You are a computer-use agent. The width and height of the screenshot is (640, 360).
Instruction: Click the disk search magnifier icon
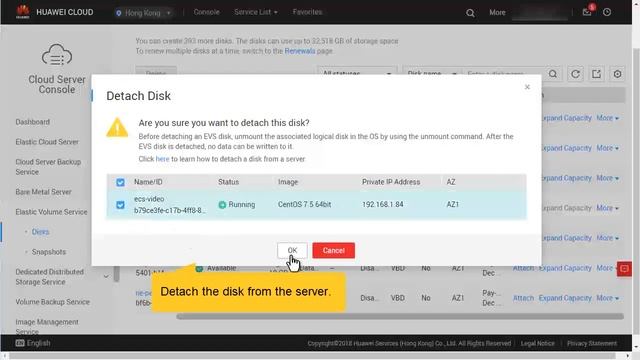[553, 73]
